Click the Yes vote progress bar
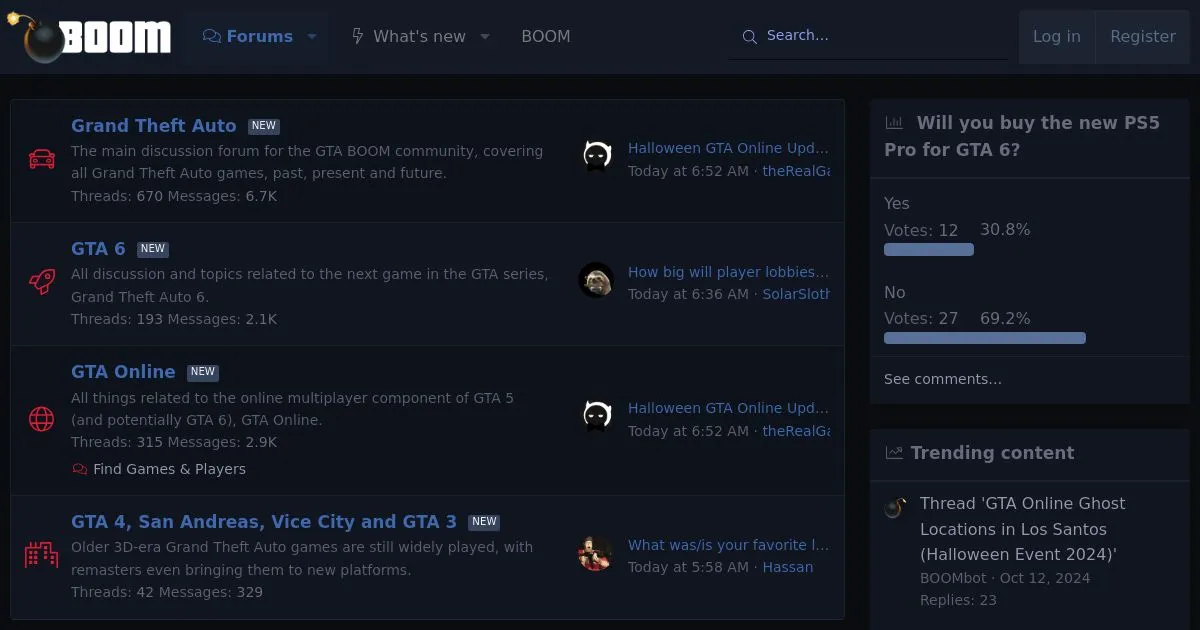Screen dimensions: 1200x630 pos(929,250)
